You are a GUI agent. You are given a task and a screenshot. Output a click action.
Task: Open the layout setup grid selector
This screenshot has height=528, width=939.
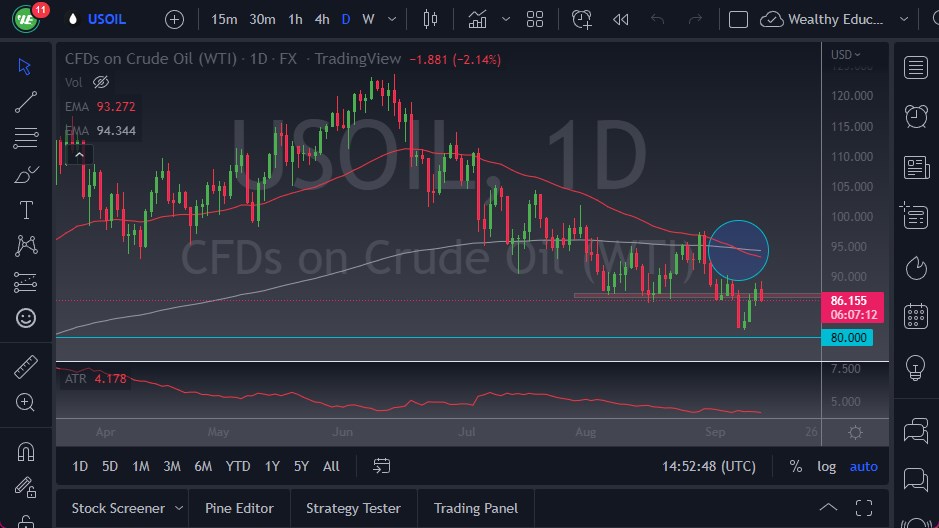[535, 19]
